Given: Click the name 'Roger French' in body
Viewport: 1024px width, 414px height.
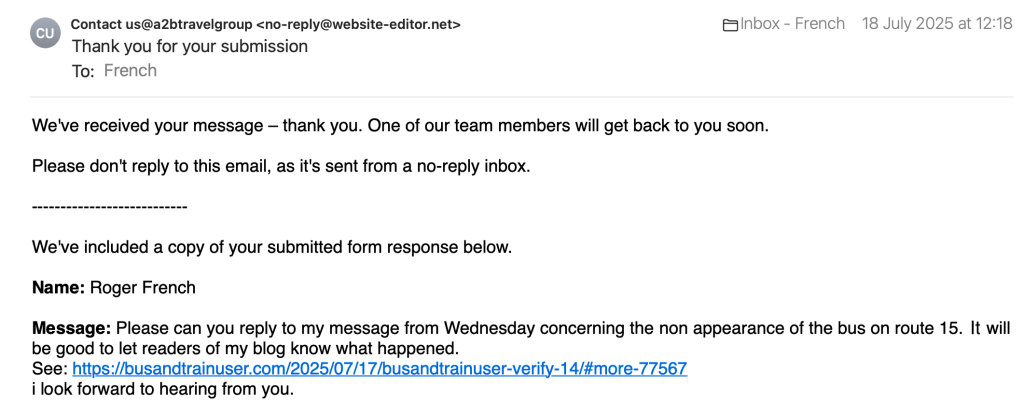Looking at the screenshot, I should 143,288.
